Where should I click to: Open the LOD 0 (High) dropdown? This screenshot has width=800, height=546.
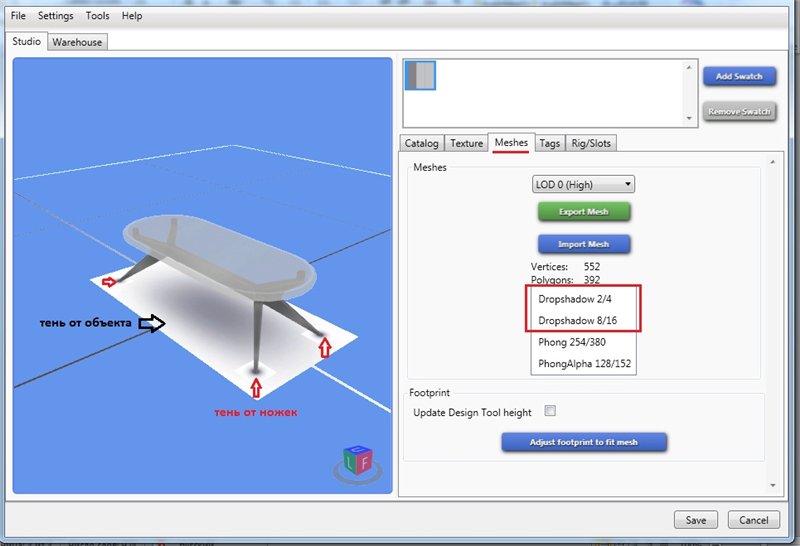pos(583,184)
